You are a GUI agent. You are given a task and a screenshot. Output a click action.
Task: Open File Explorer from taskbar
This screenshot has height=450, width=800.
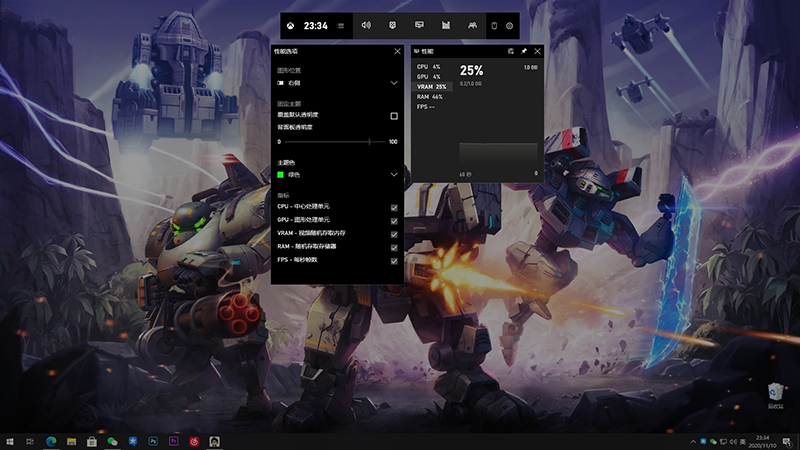tap(71, 441)
